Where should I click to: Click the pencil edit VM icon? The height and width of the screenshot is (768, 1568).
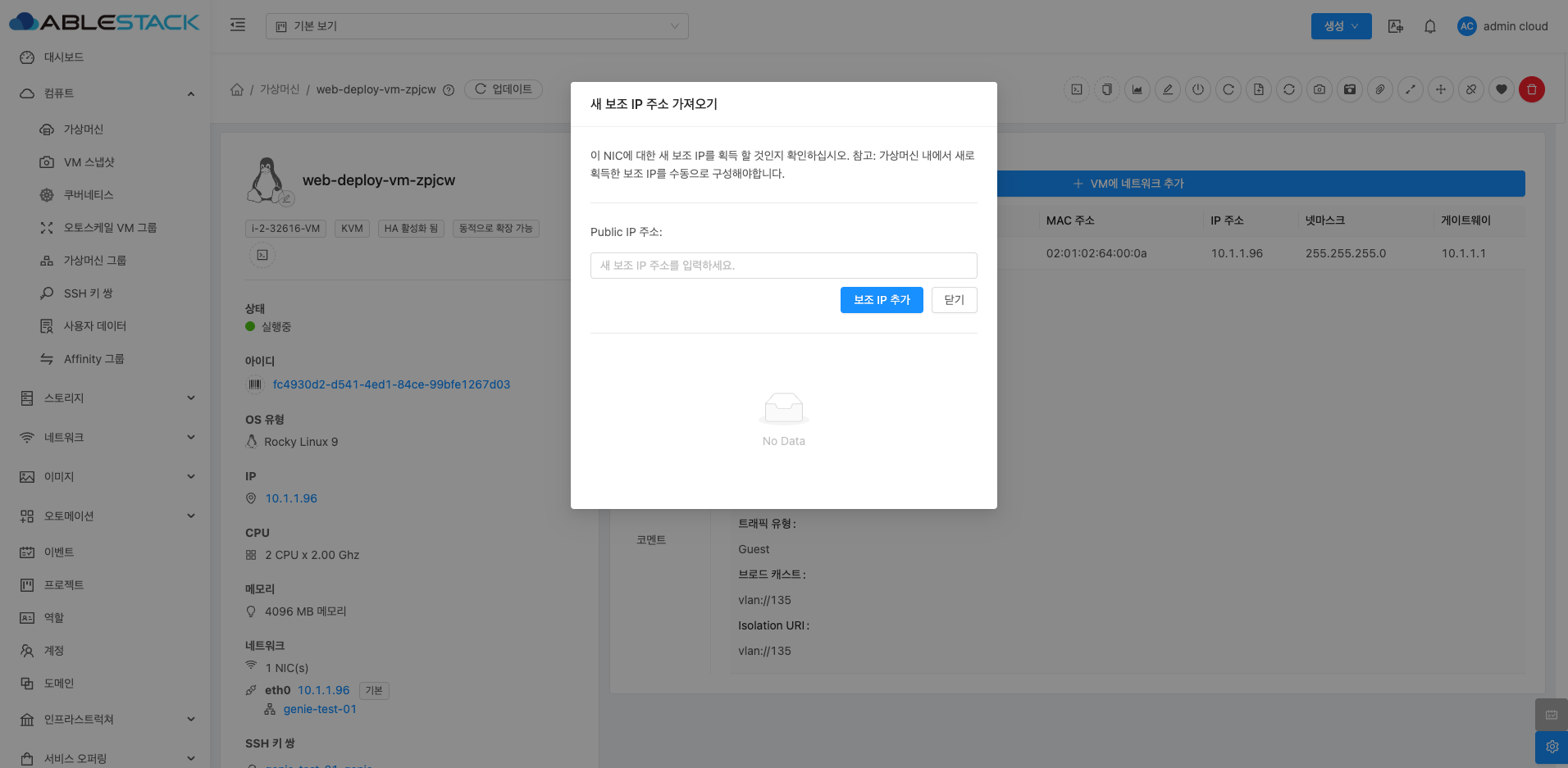tap(1168, 89)
